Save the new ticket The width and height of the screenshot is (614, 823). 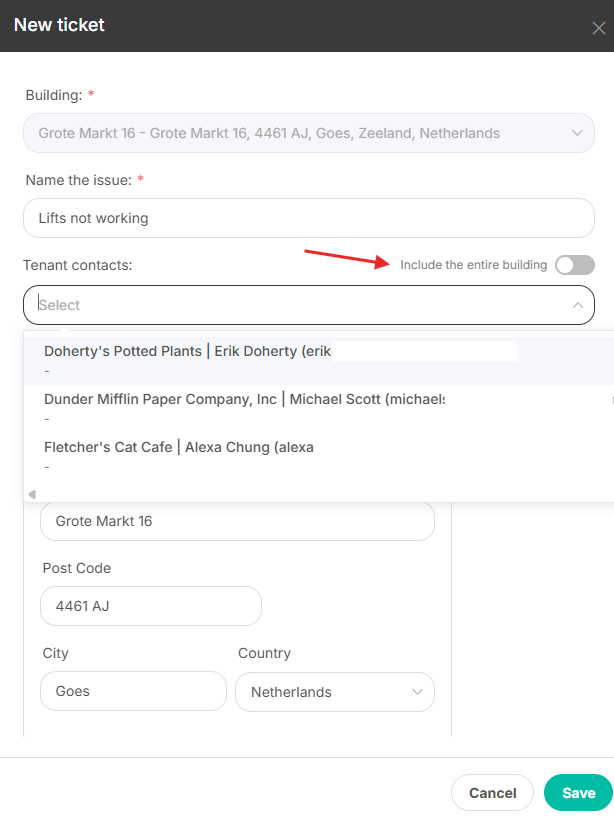578,793
